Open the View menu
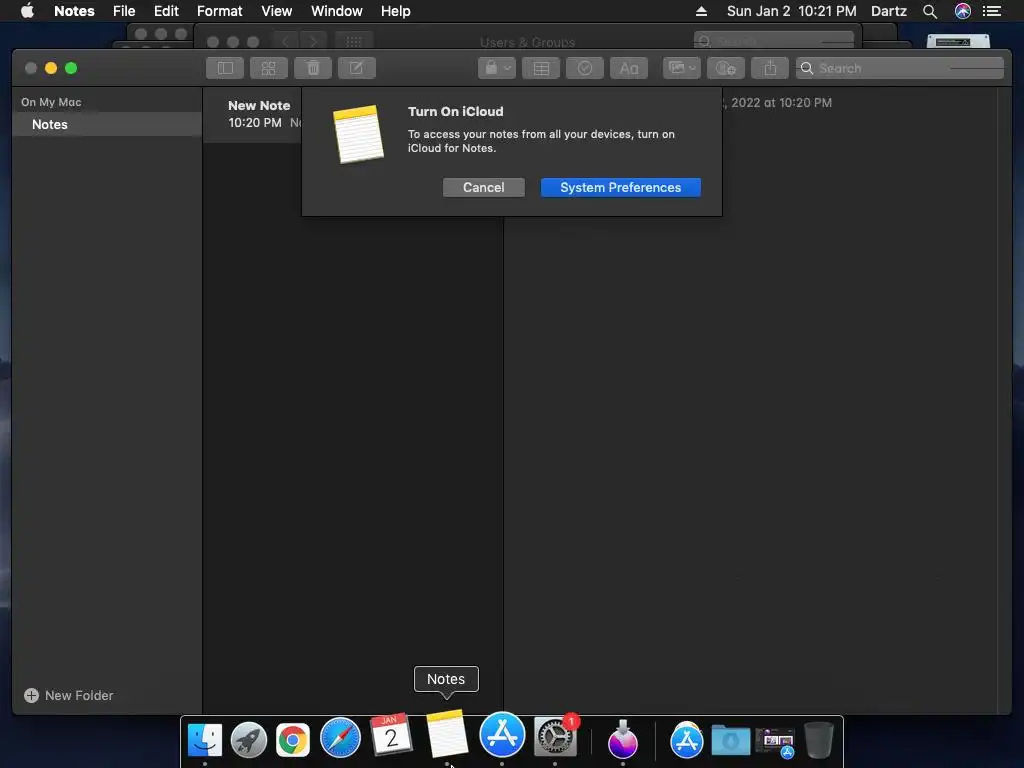The height and width of the screenshot is (768, 1024). coord(276,11)
